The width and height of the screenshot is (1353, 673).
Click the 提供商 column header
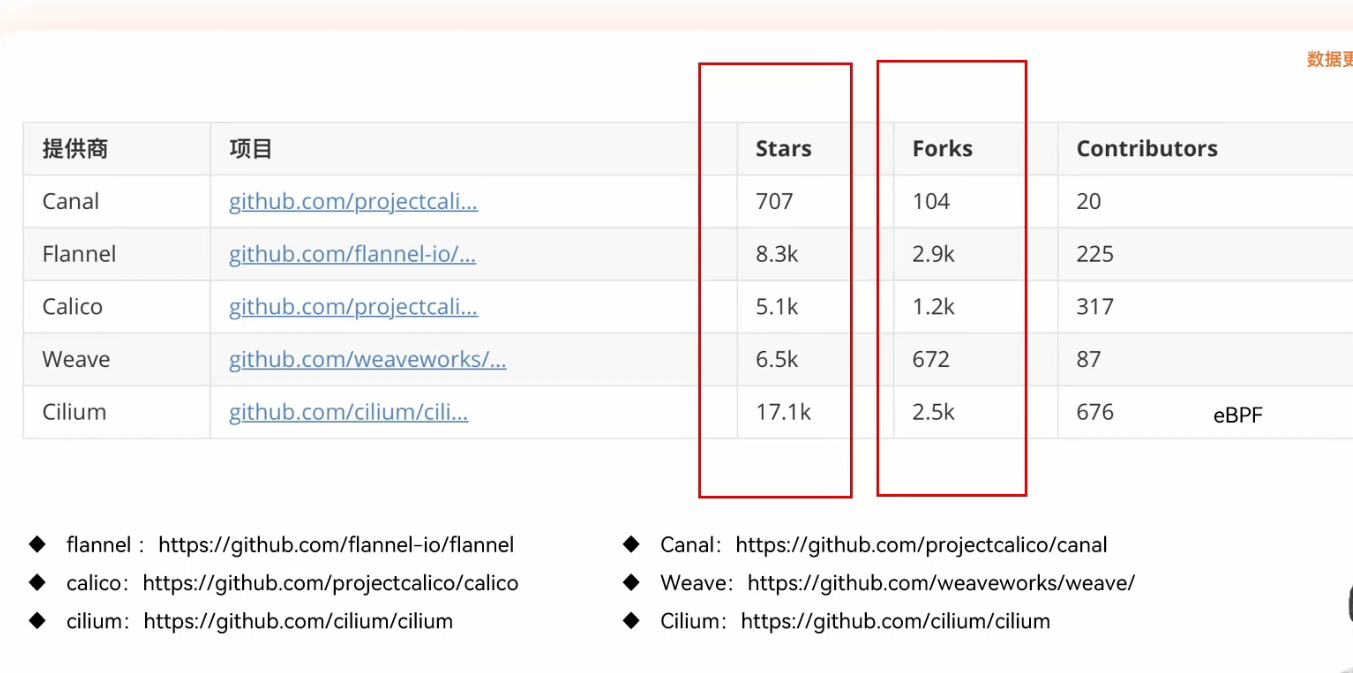75,149
